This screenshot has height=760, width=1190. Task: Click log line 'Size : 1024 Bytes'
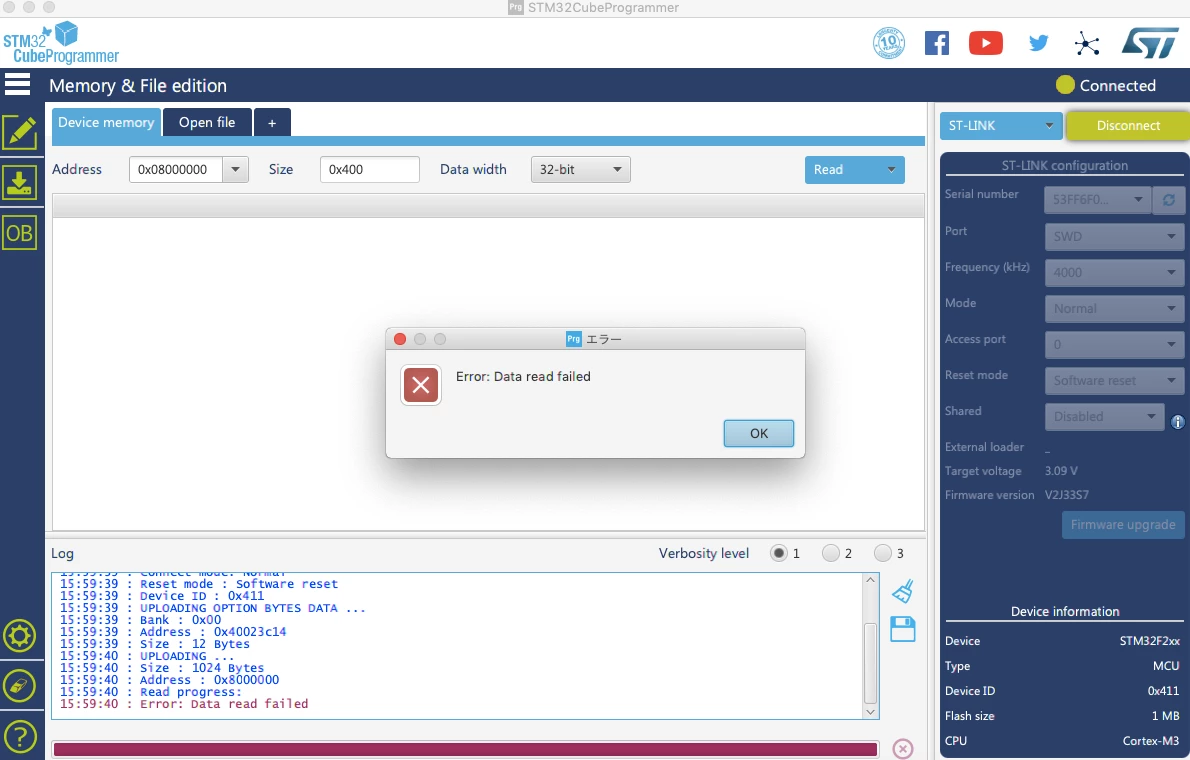(162, 668)
